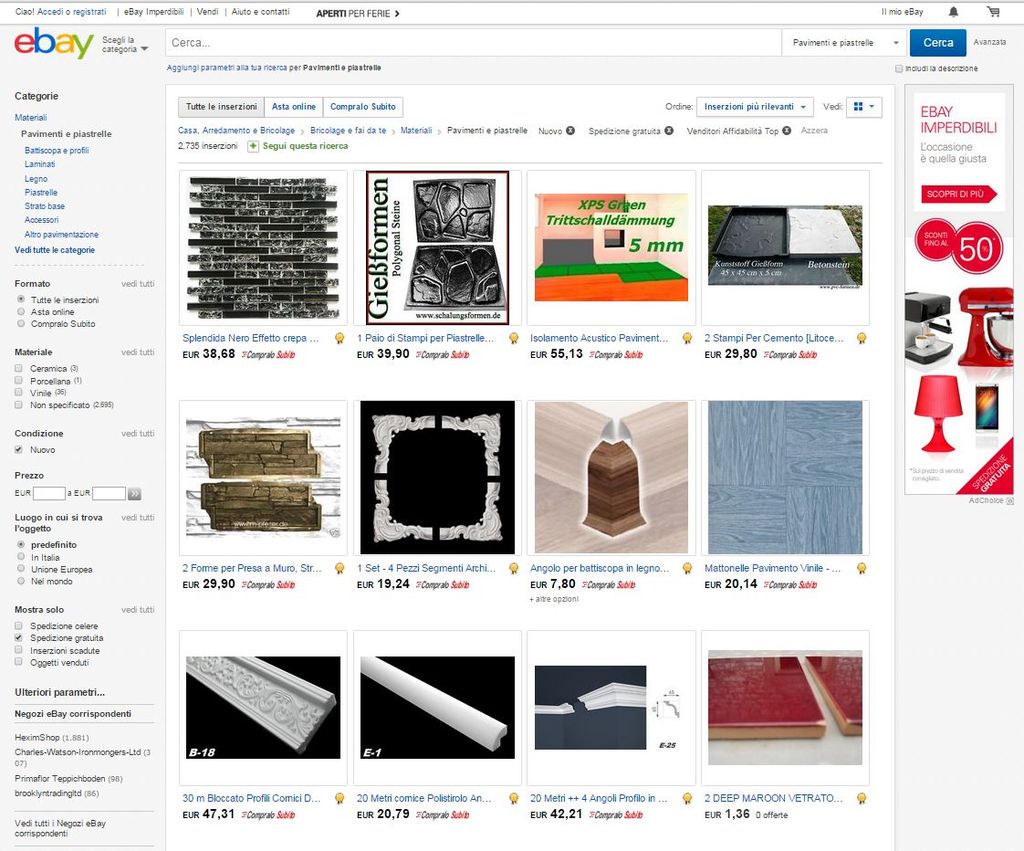The image size is (1024, 851).
Task: Open the Pavimenti e piastrelle search category dropdown
Action: coord(845,43)
